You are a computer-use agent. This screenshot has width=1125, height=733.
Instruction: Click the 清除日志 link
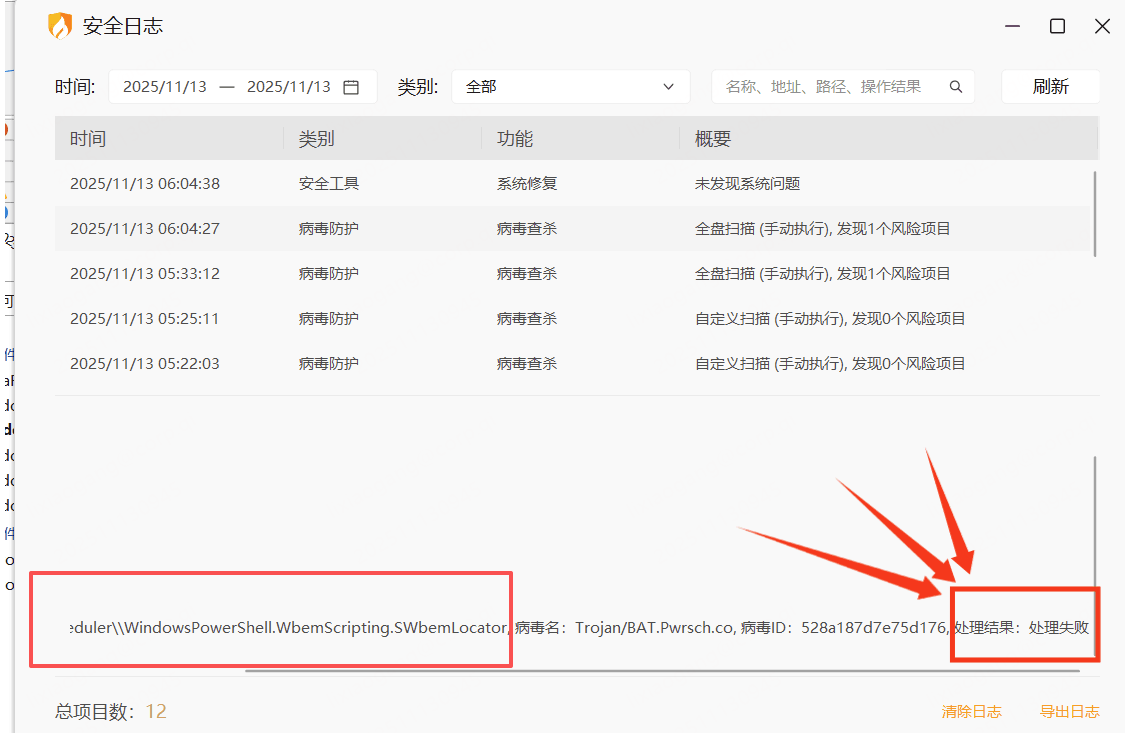click(x=971, y=712)
